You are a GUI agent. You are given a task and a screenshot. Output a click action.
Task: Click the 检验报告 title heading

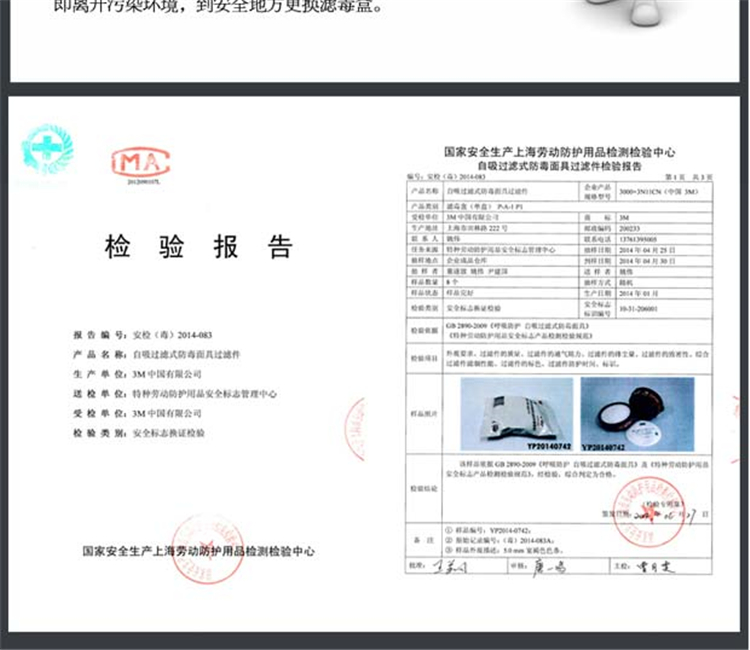click(198, 247)
